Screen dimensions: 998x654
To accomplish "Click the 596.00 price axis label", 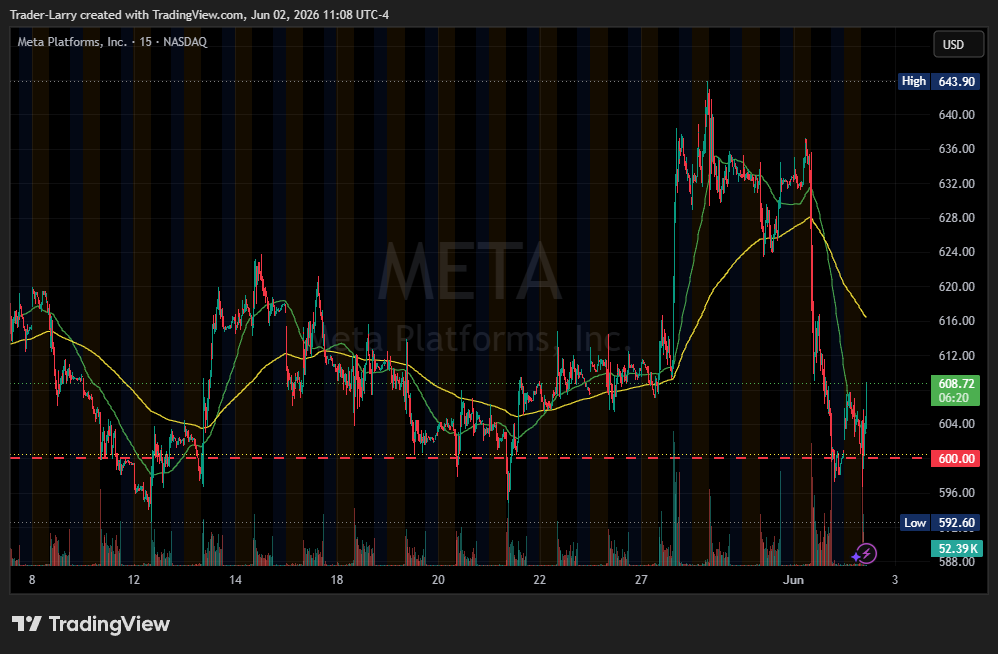I will point(957,492).
